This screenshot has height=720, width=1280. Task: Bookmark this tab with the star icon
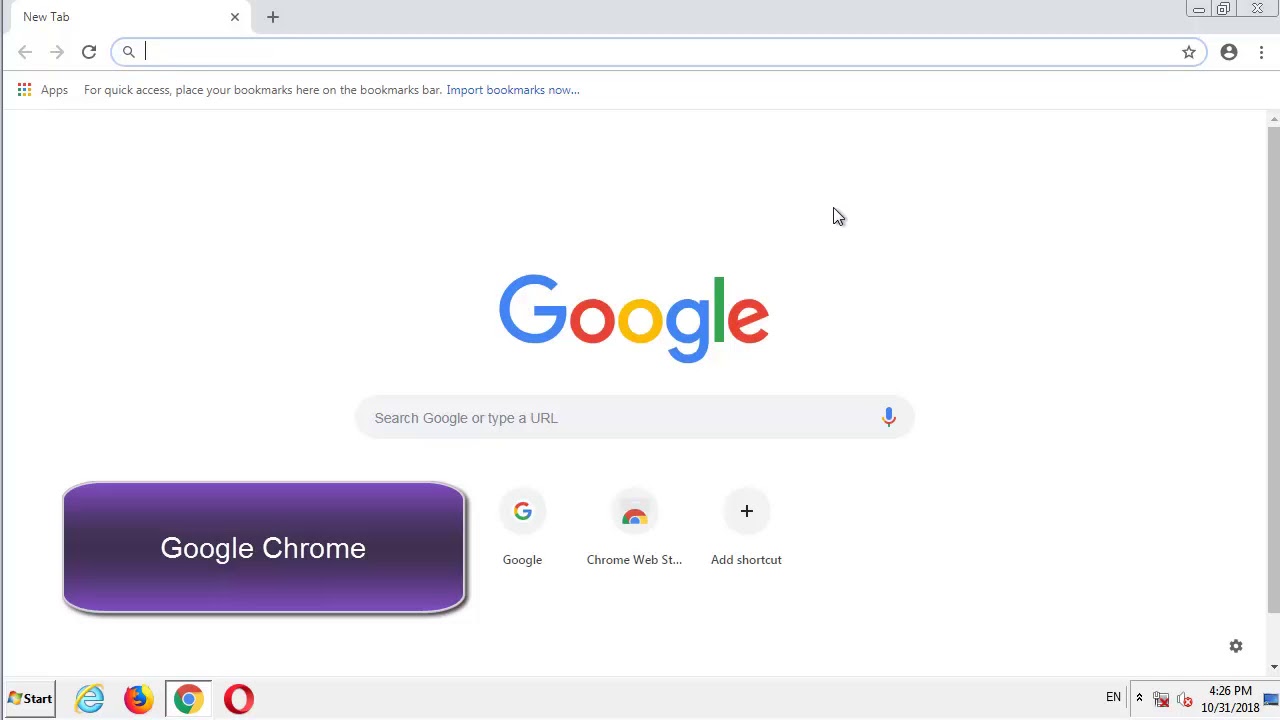tap(1189, 52)
